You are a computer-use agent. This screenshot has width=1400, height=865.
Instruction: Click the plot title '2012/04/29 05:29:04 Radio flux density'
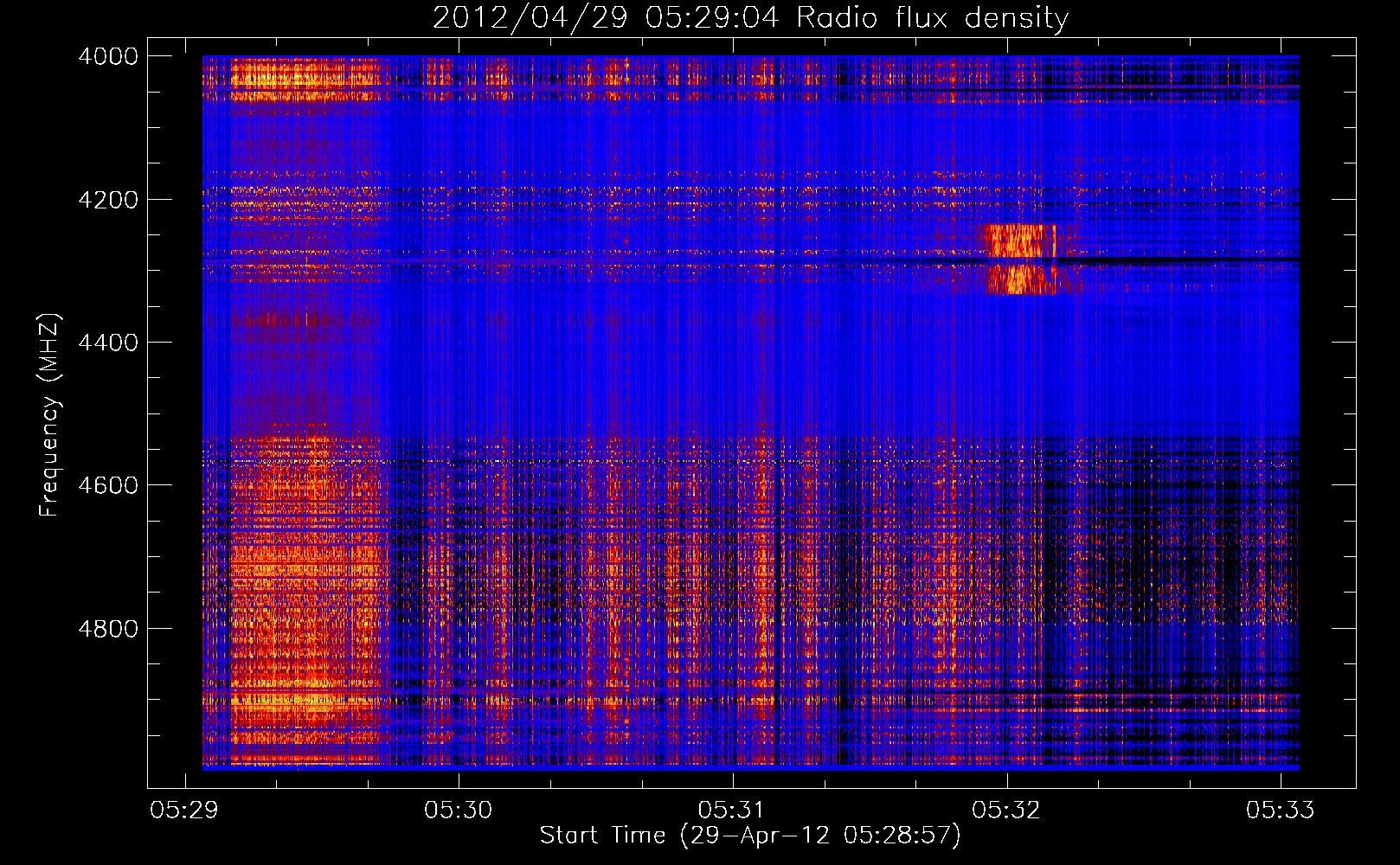[x=750, y=17]
